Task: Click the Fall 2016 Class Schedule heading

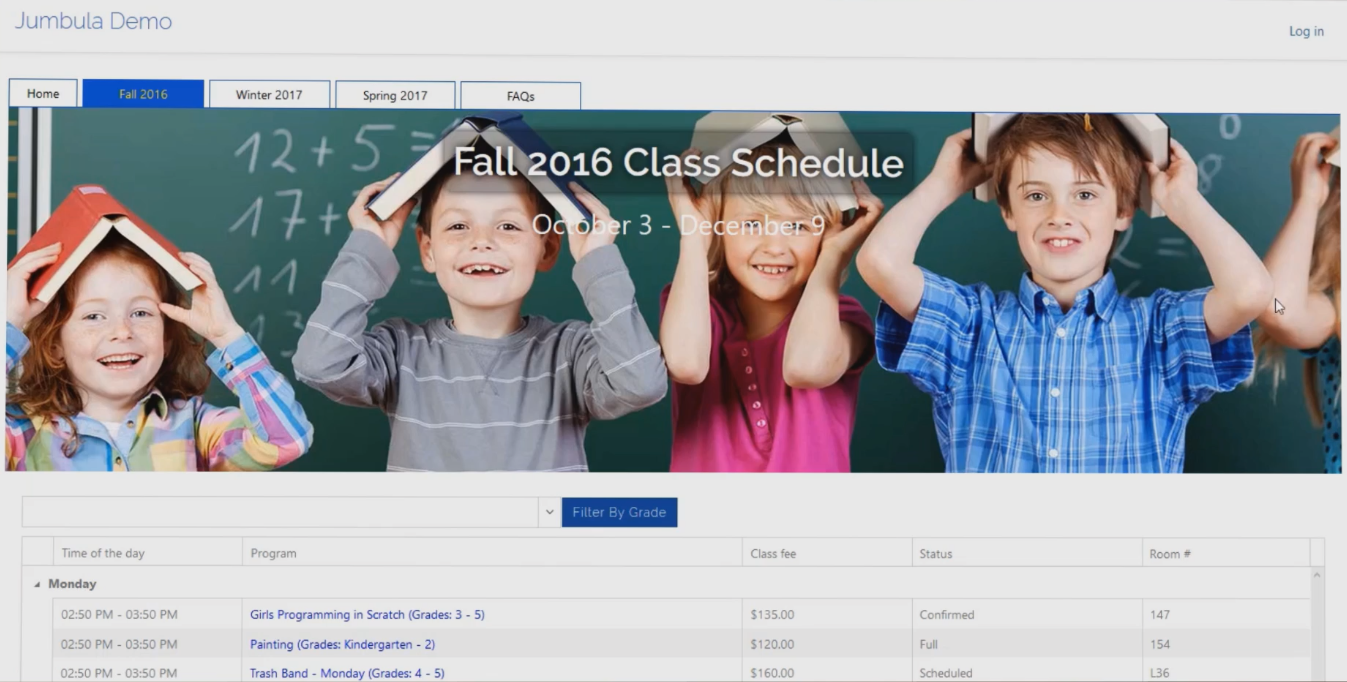Action: pos(678,162)
